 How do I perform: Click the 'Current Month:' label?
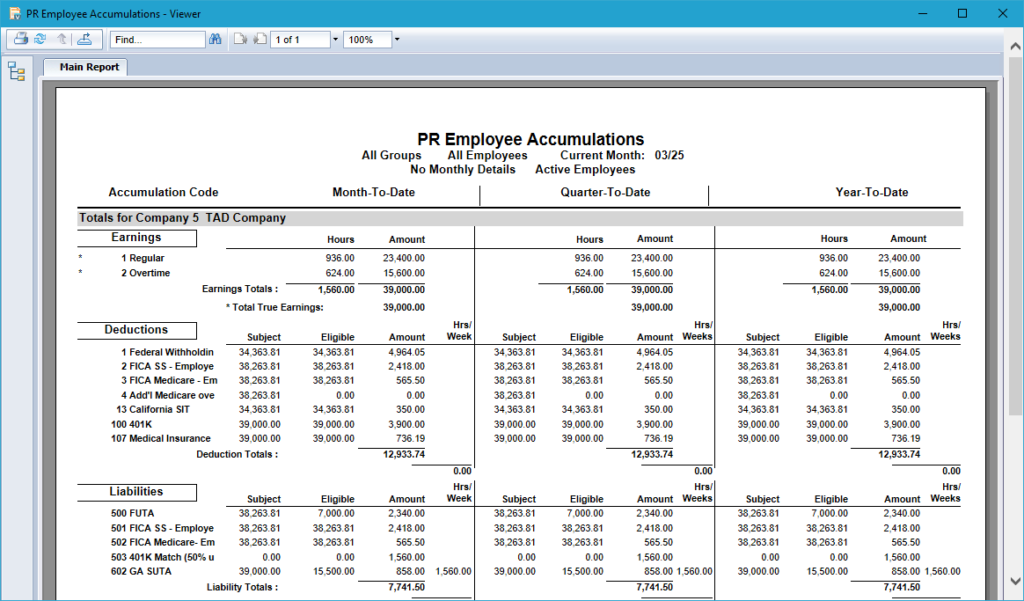[602, 155]
